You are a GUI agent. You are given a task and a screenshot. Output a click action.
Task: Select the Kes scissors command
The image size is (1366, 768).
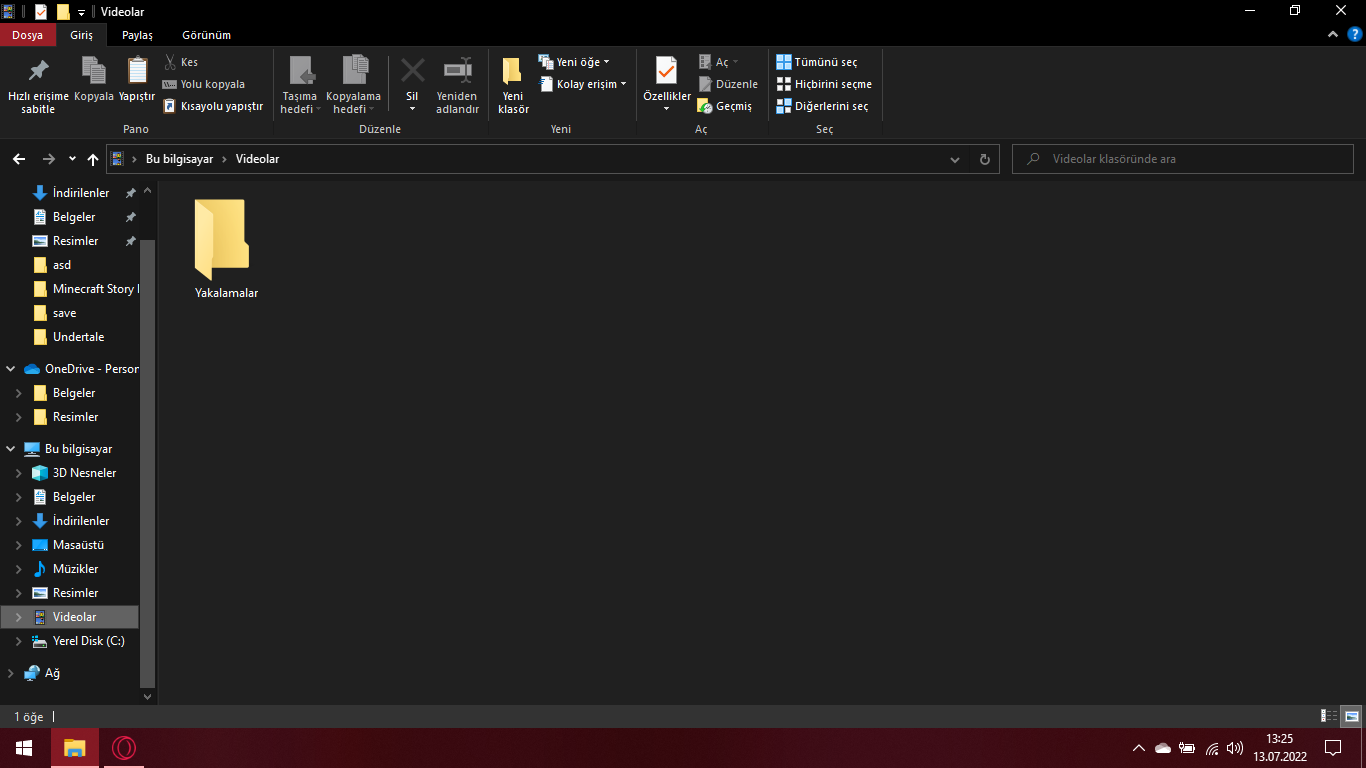point(181,62)
